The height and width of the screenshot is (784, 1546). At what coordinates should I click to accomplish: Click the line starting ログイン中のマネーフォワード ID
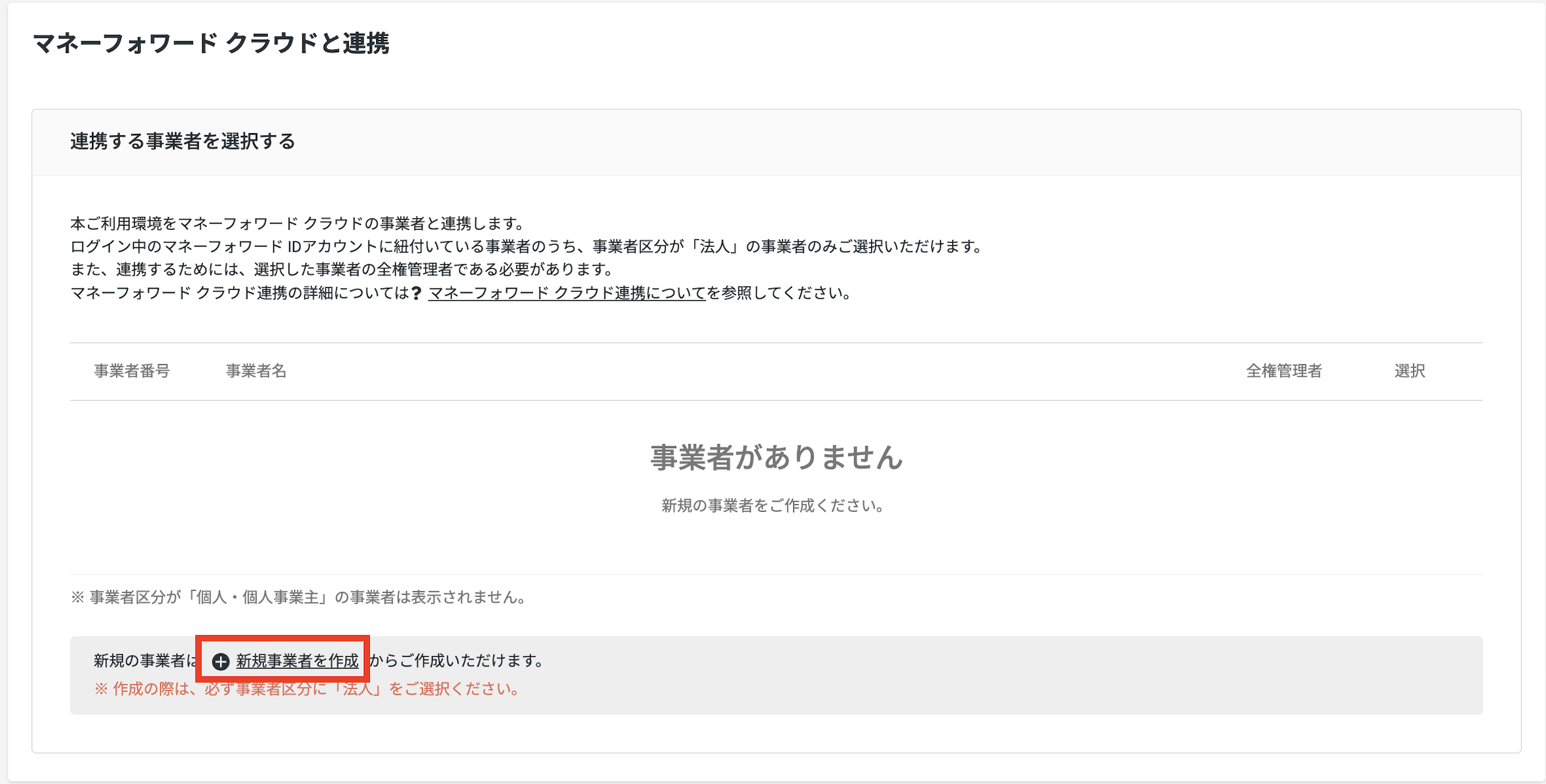(x=527, y=246)
